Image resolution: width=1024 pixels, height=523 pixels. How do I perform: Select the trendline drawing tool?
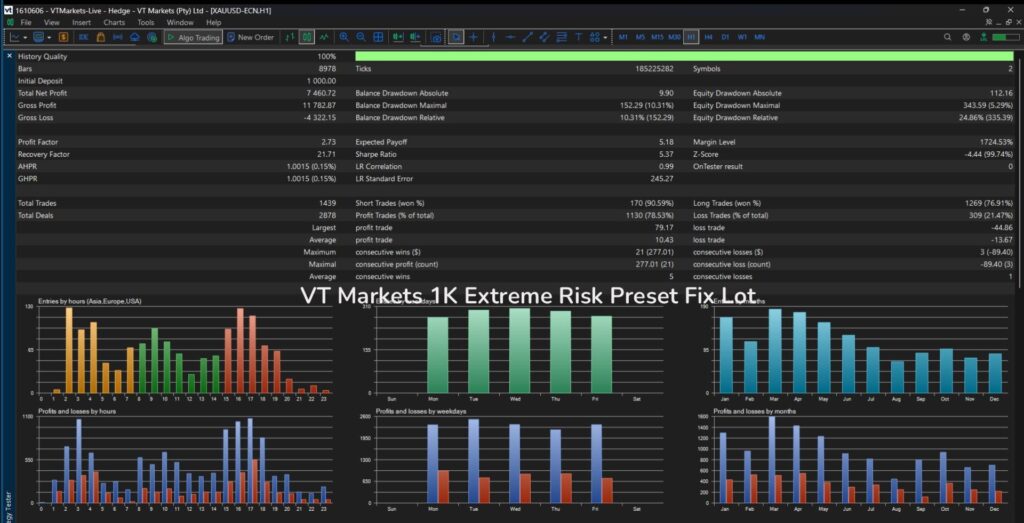pos(528,37)
